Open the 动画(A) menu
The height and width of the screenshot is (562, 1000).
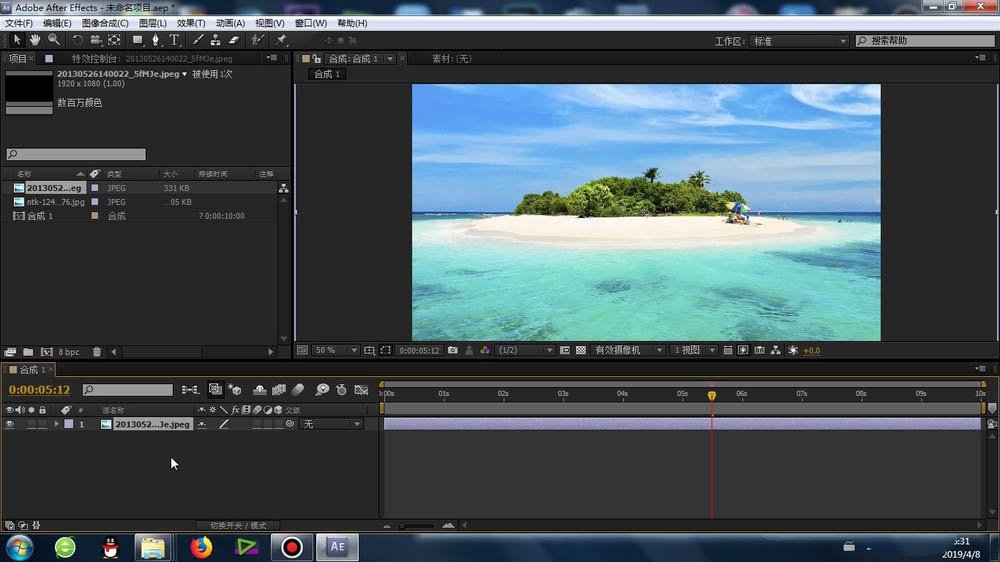click(x=231, y=23)
